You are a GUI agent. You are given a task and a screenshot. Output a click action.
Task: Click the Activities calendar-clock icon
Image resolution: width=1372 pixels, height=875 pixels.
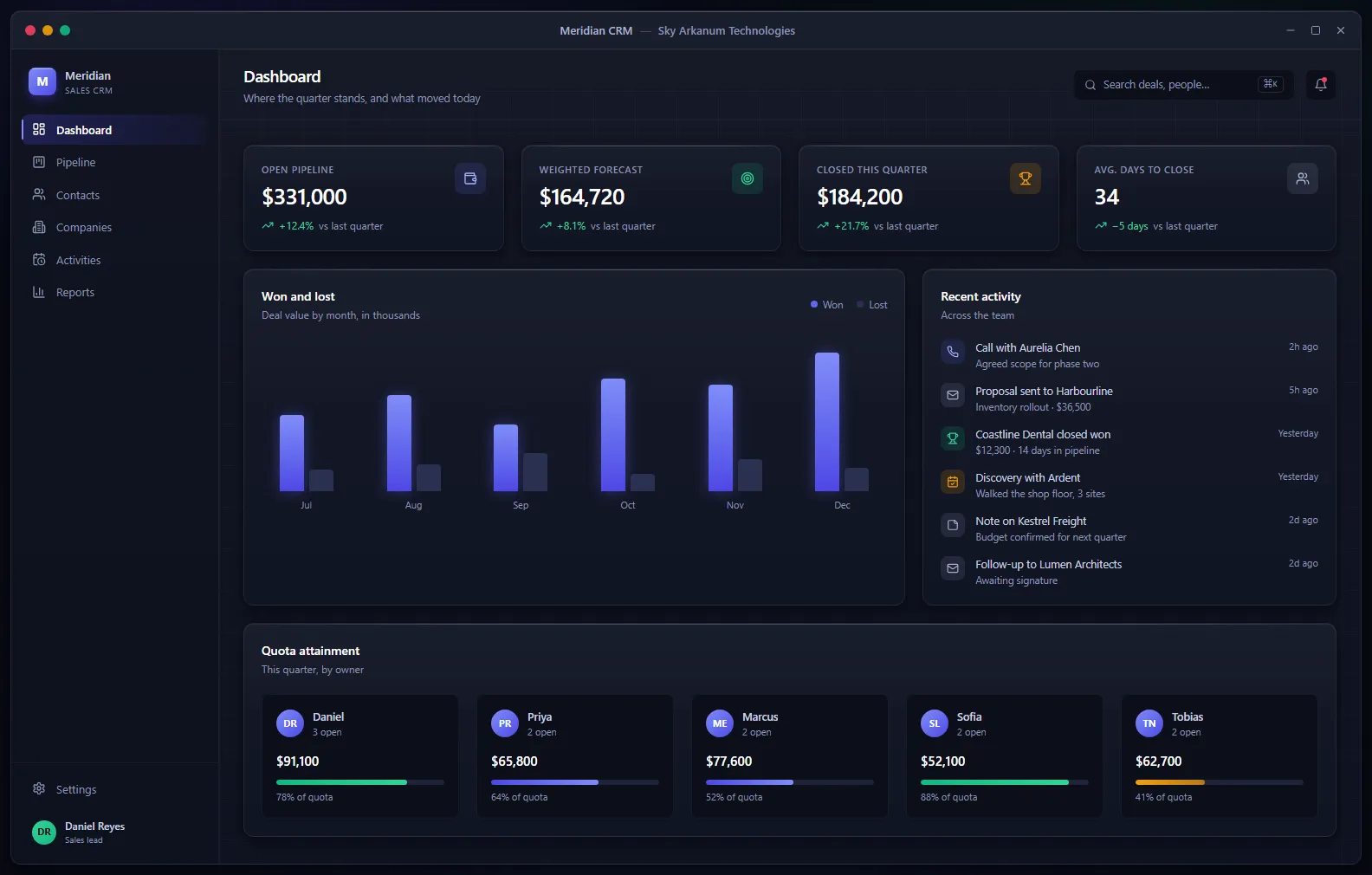(39, 260)
